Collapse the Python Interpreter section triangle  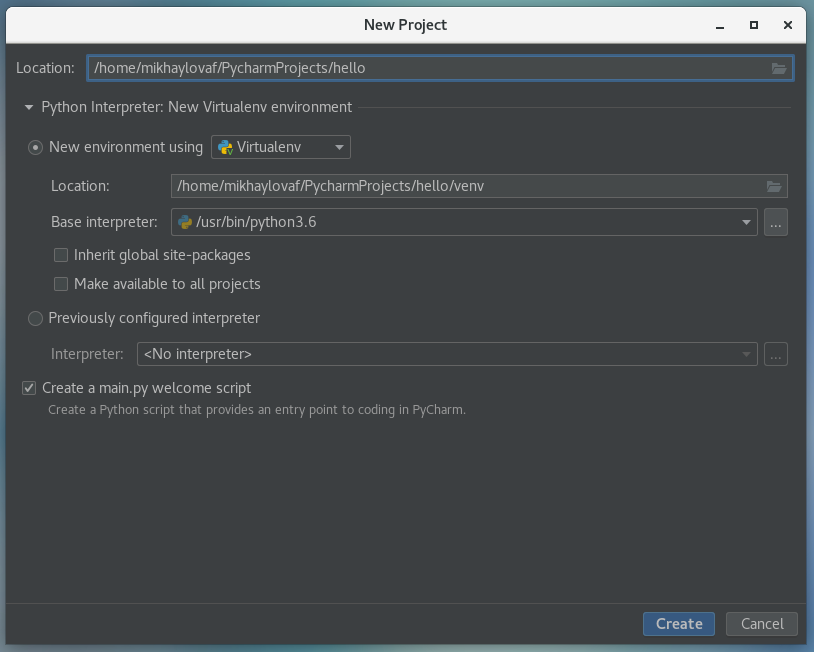point(29,107)
